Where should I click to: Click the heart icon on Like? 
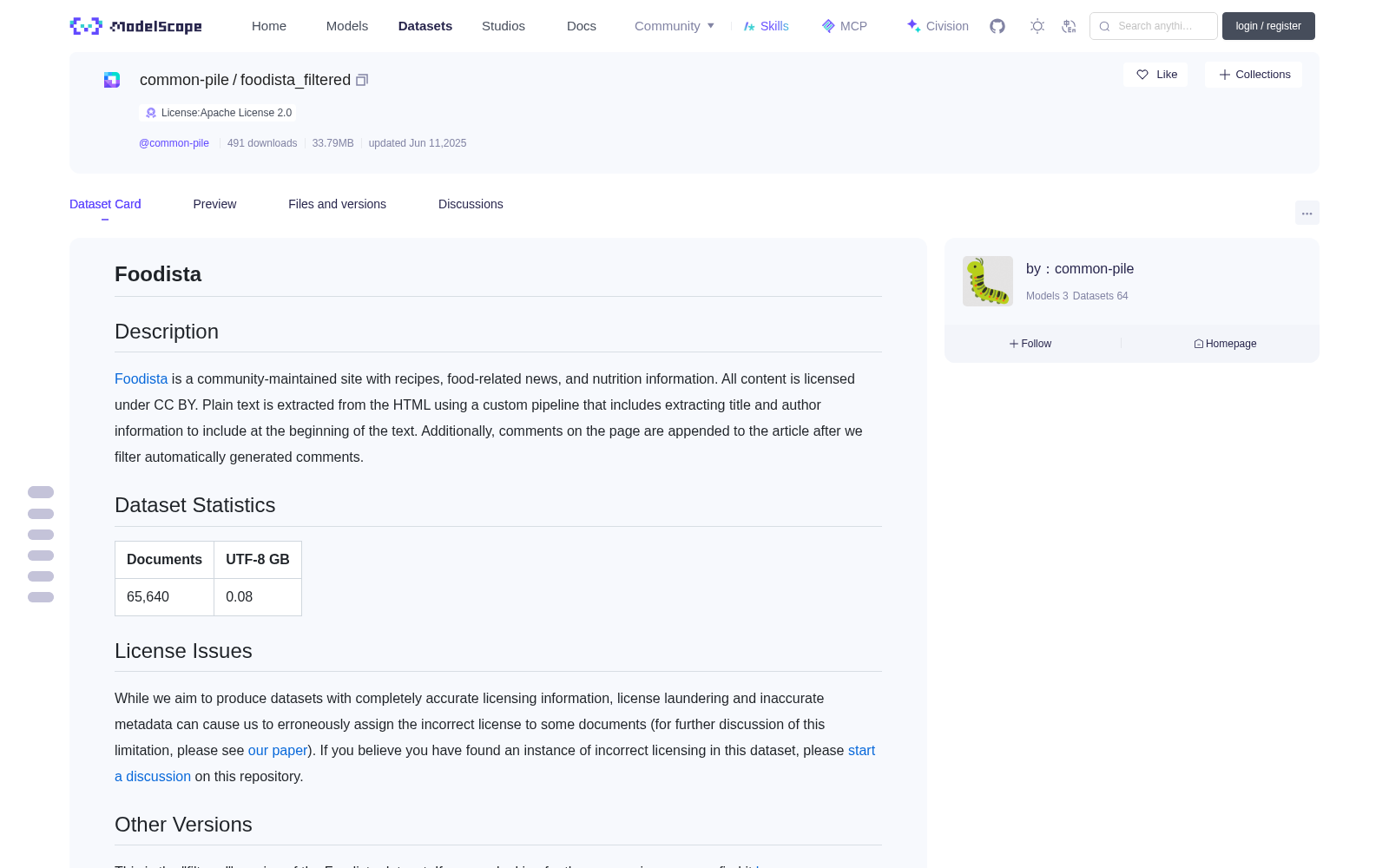[1142, 75]
